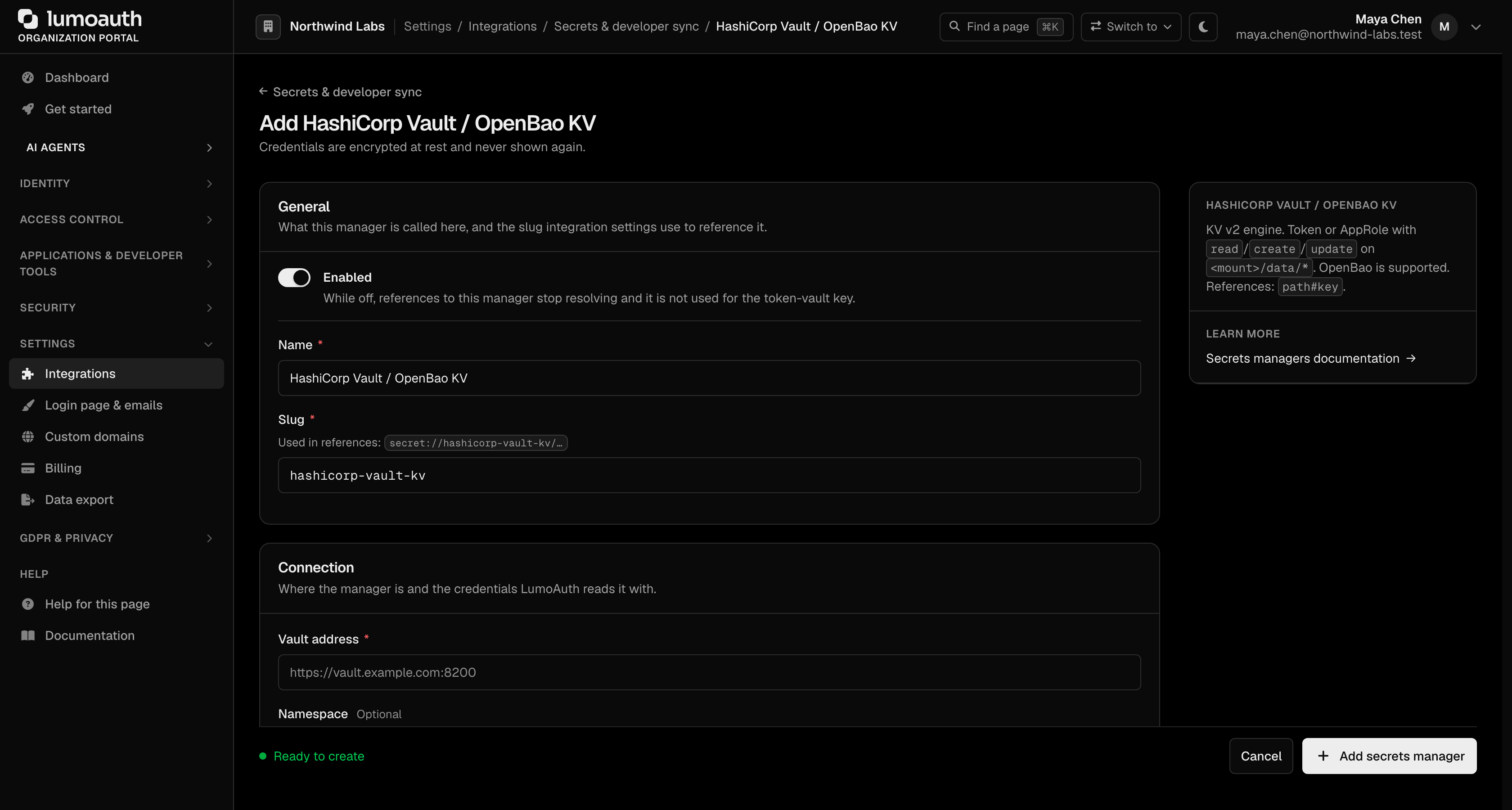Open the user account menu chevron
This screenshot has height=810, width=1512.
[1476, 27]
